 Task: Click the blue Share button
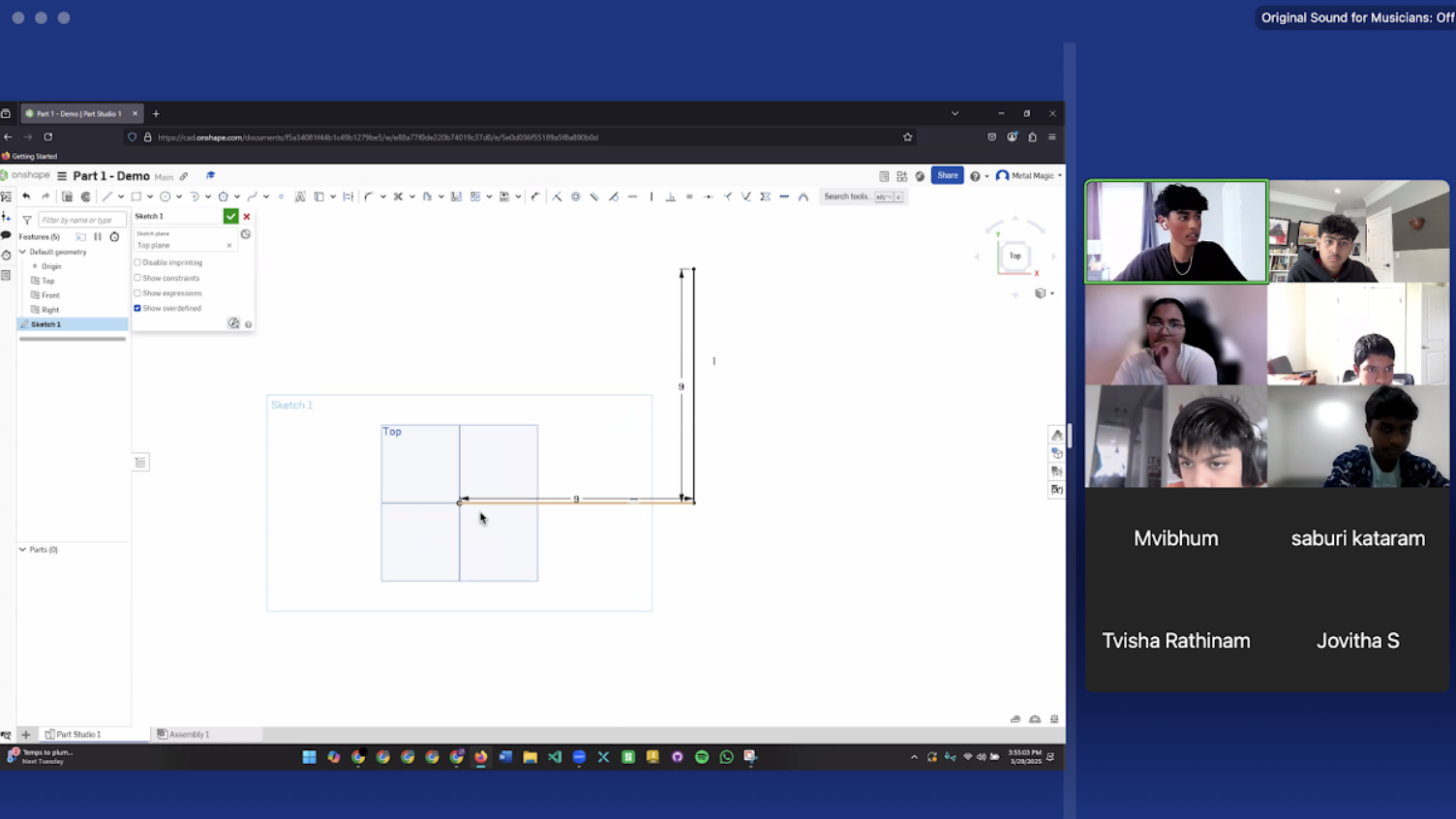tap(947, 175)
